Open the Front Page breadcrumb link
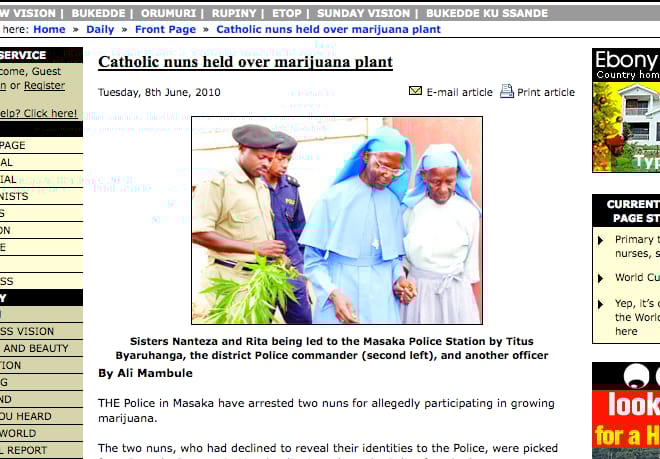 point(165,29)
